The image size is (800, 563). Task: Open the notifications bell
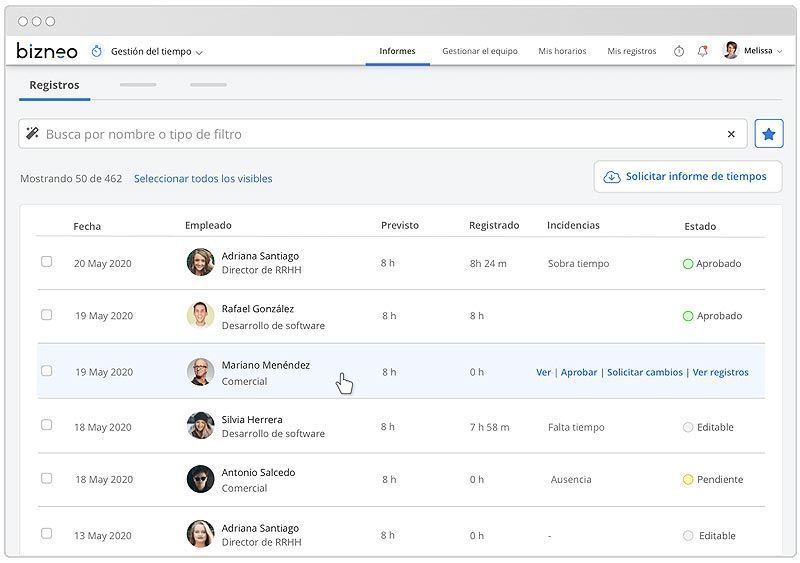703,51
